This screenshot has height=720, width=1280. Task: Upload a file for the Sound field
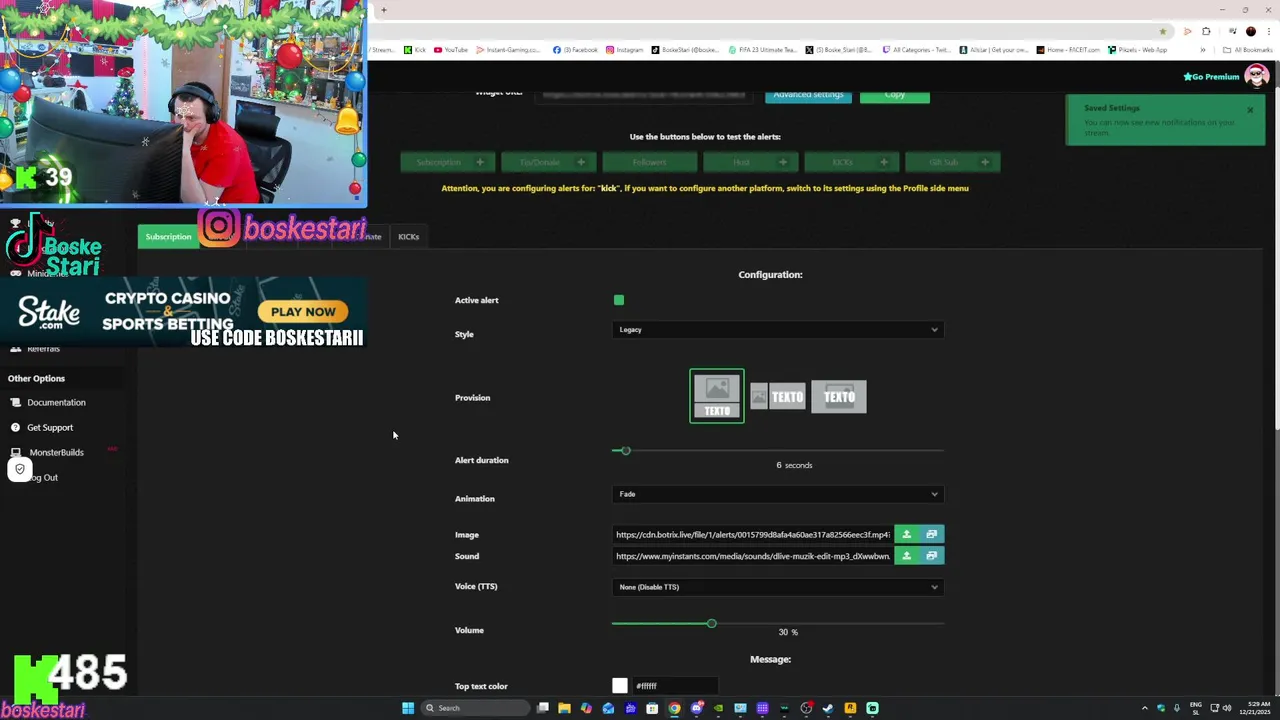(x=907, y=556)
